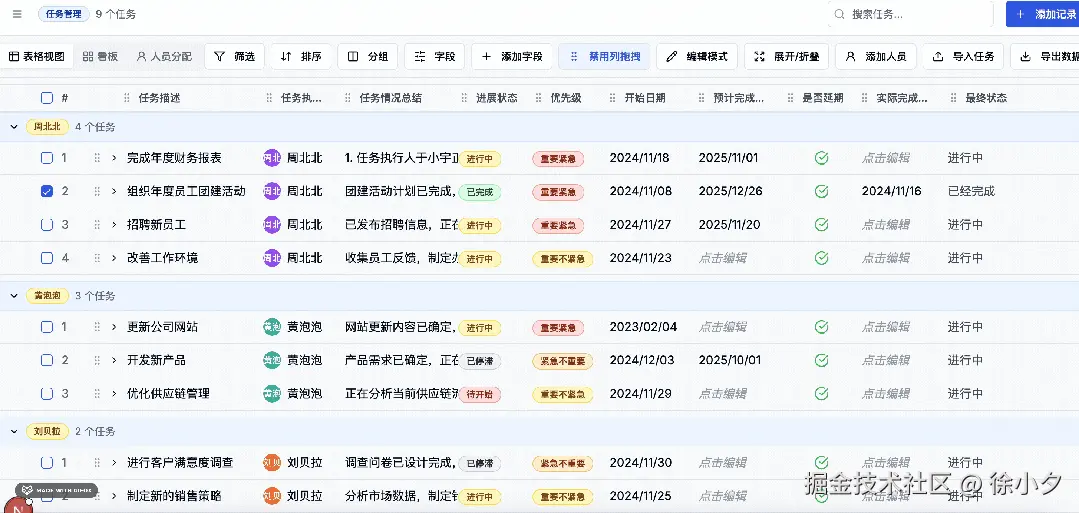Expand the 更新公司网站 row
Viewport: 1080px width, 514px height.
coord(114,327)
